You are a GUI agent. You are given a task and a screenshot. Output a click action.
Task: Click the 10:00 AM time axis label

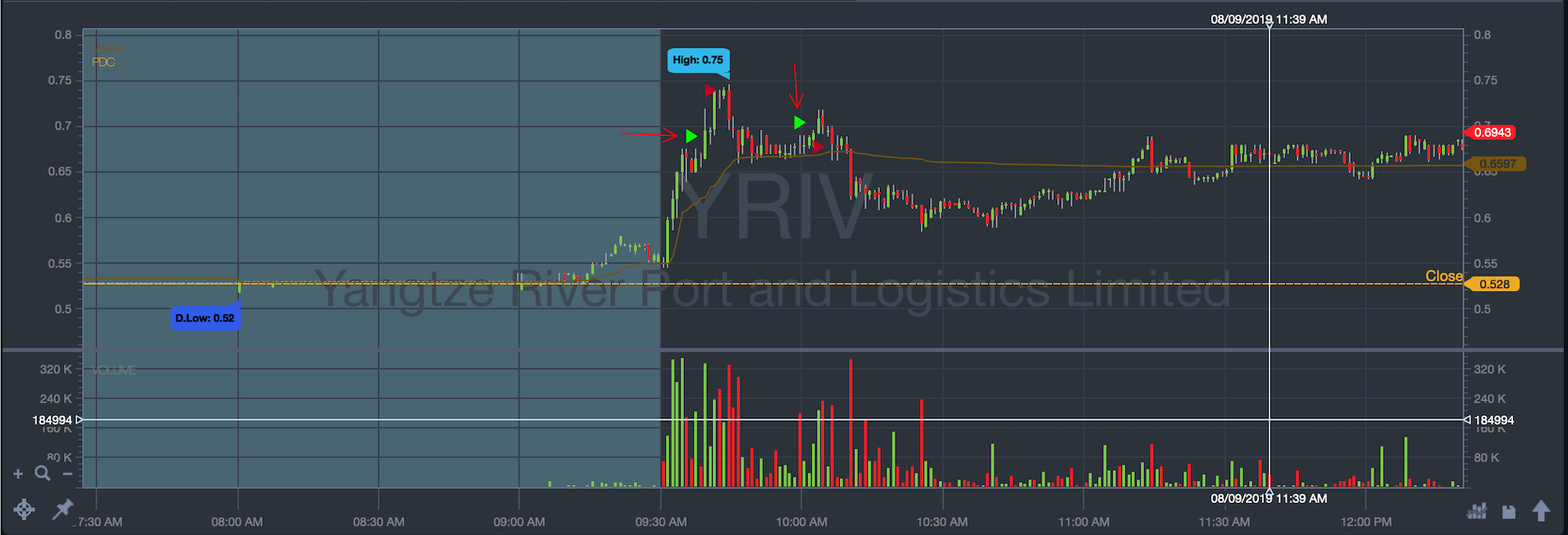tap(801, 522)
